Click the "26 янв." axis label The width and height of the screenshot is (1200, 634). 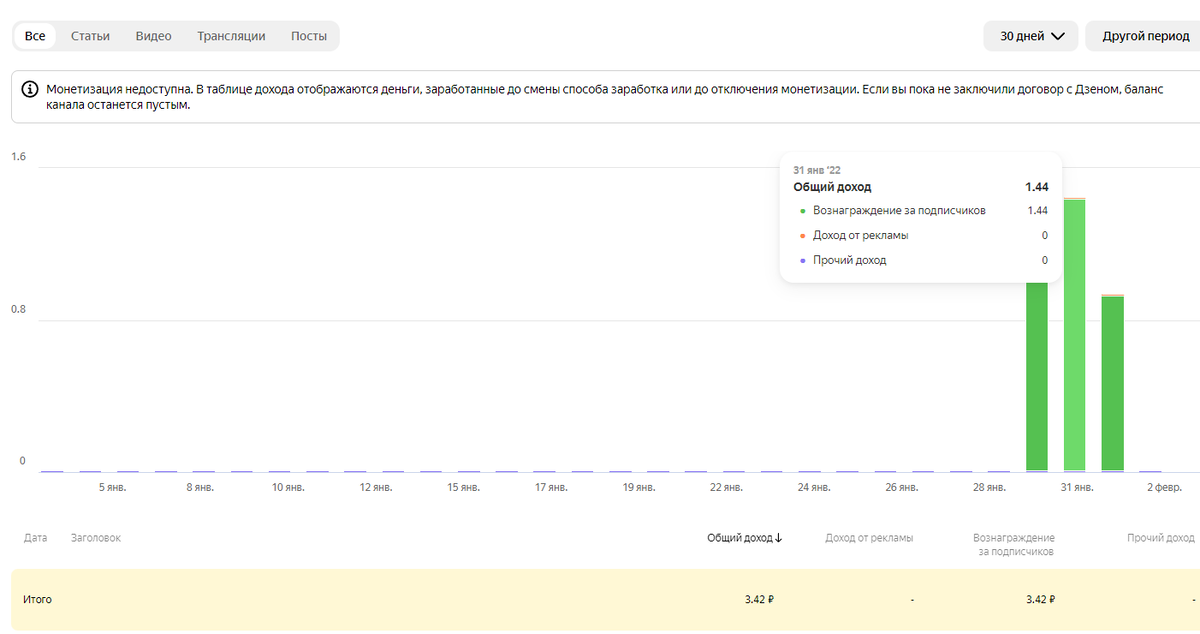[902, 487]
